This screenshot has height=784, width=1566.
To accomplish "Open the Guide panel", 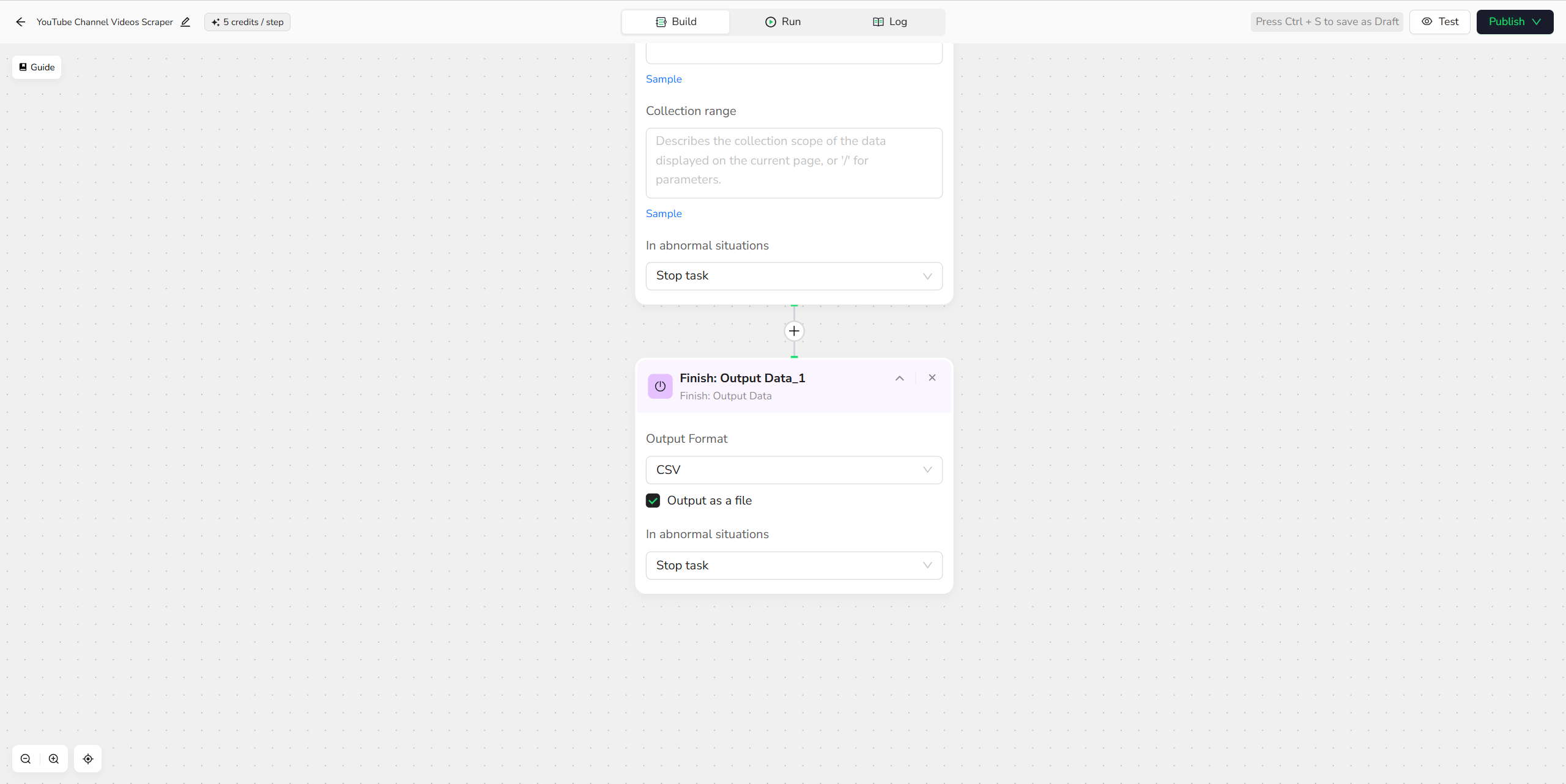I will (x=37, y=67).
